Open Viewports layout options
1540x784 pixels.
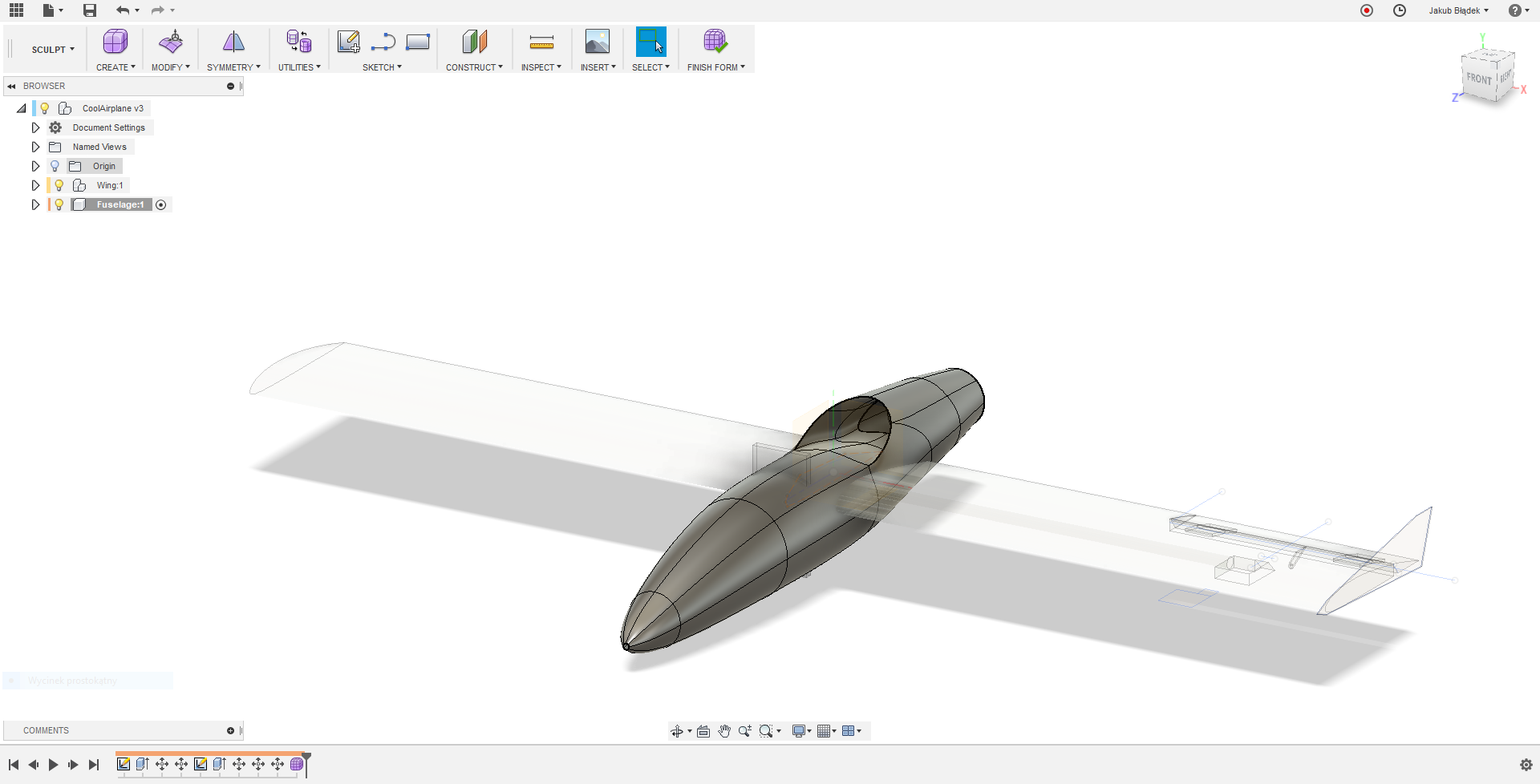point(849,731)
